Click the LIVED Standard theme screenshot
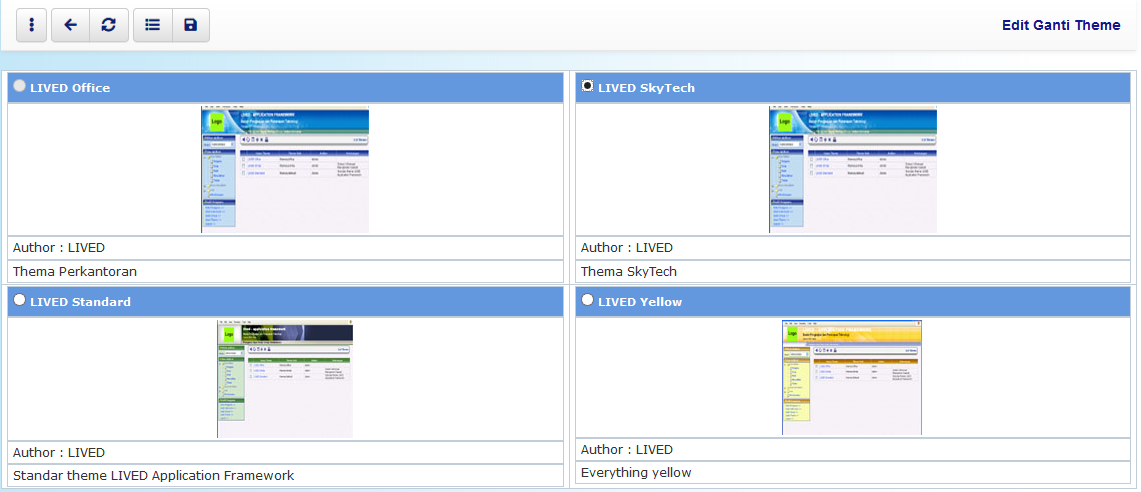 pos(285,379)
